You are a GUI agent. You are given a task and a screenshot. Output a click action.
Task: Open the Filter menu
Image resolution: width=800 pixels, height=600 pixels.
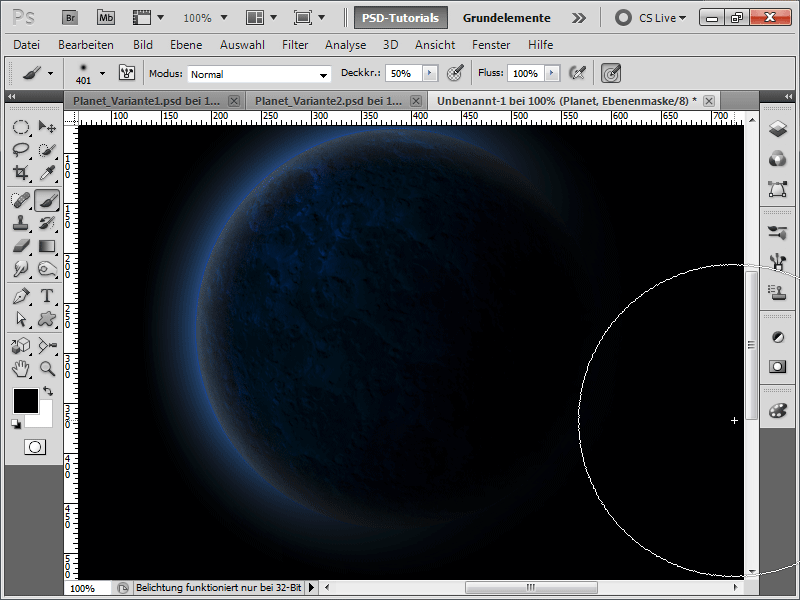[x=295, y=45]
